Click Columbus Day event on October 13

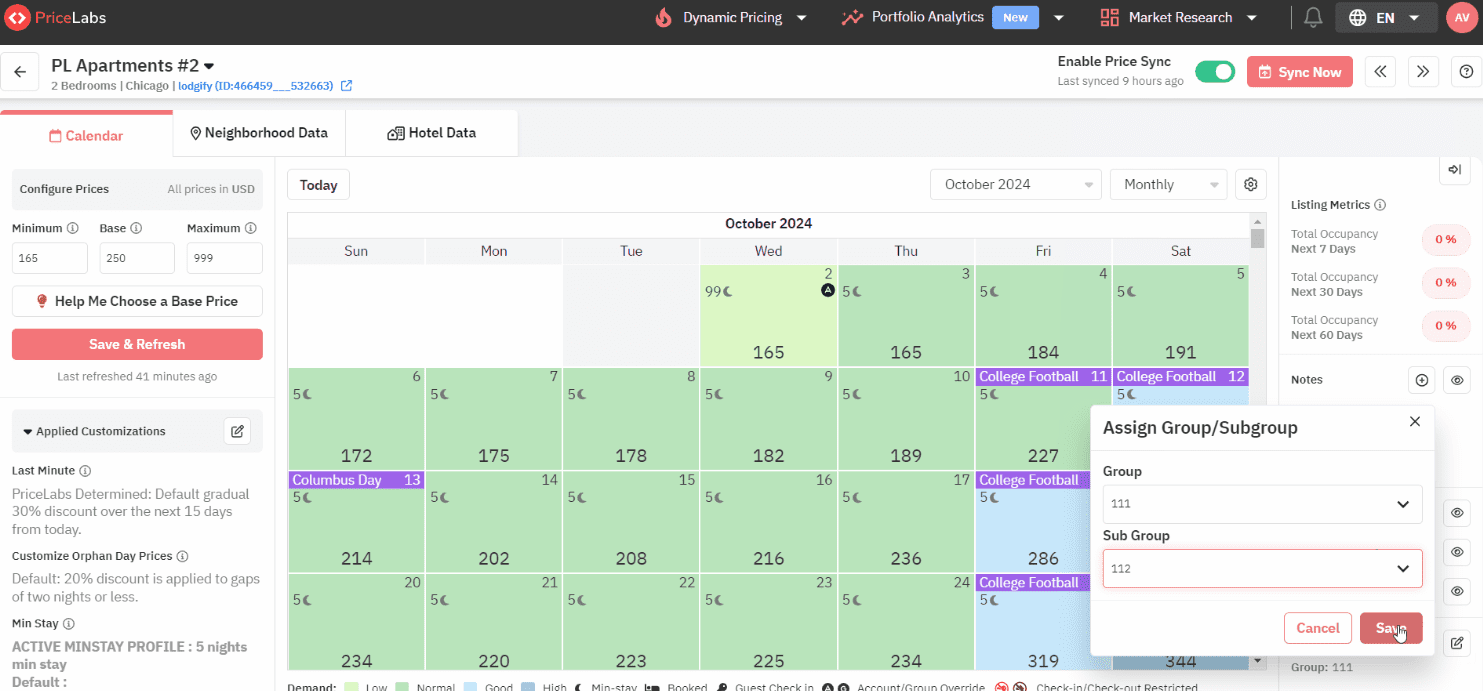(356, 480)
